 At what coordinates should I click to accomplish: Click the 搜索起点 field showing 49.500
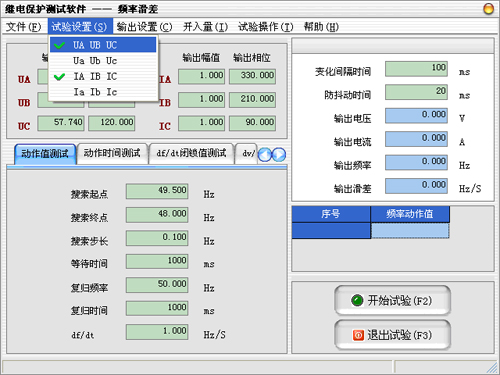pos(157,191)
